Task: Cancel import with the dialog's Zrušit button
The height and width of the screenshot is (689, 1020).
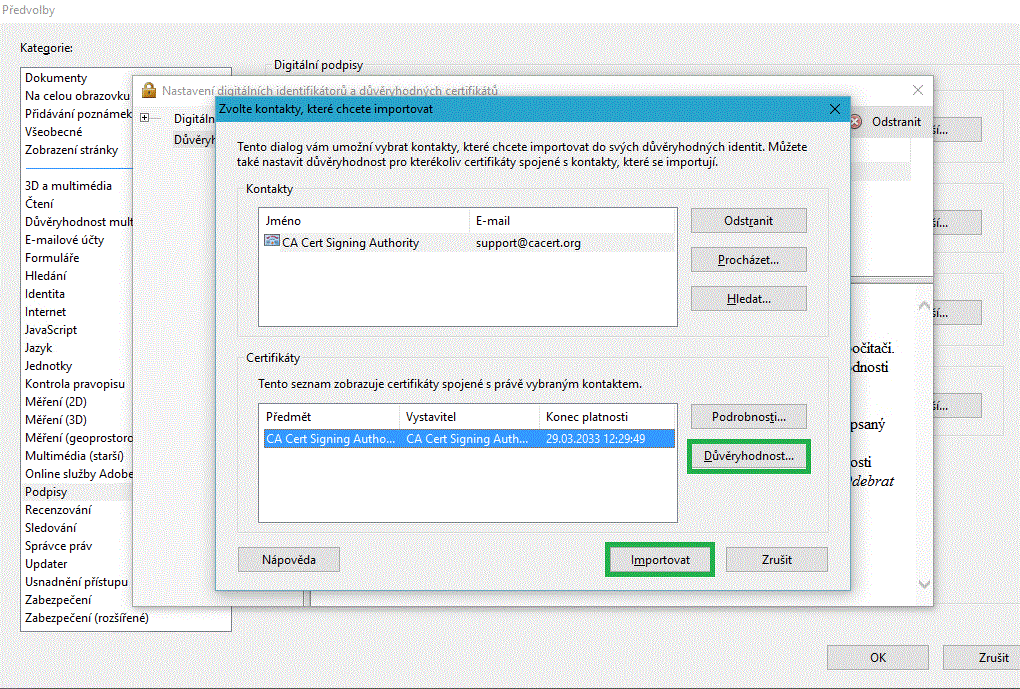Action: pos(776,560)
